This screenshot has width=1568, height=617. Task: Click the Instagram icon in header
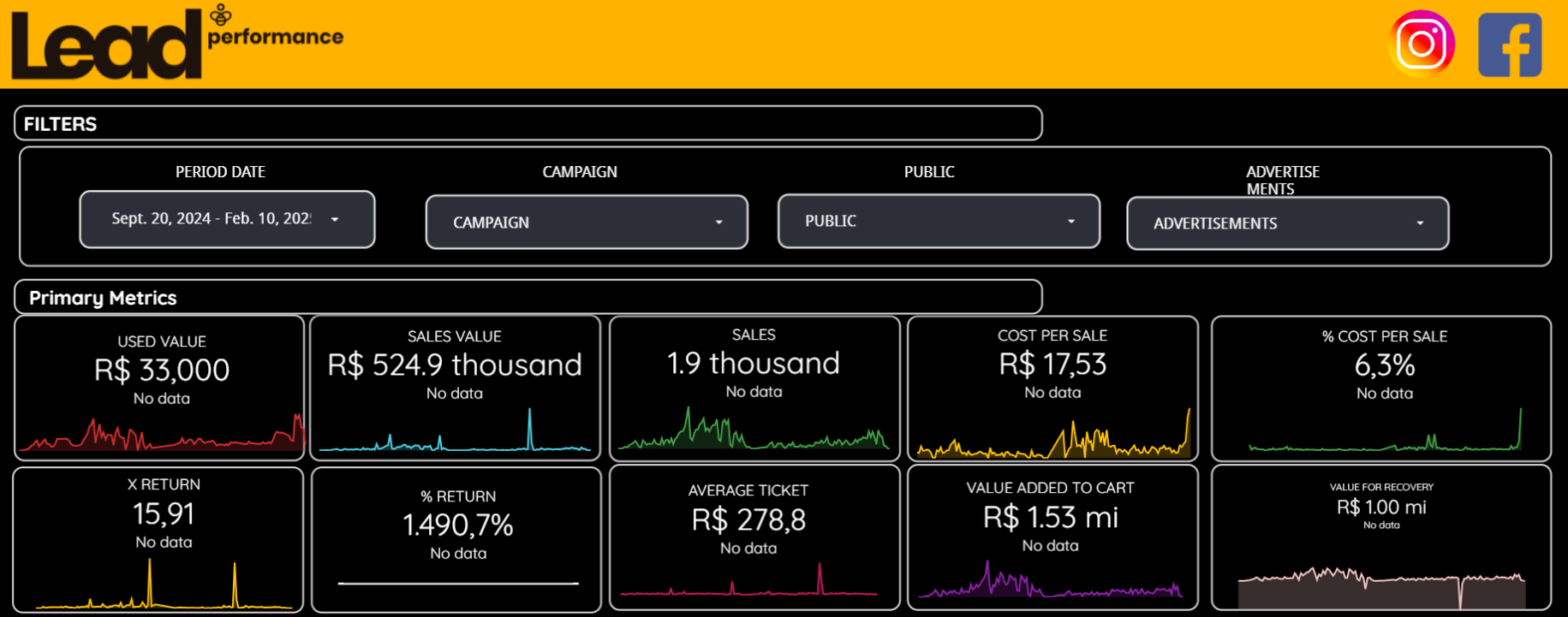coord(1421,44)
